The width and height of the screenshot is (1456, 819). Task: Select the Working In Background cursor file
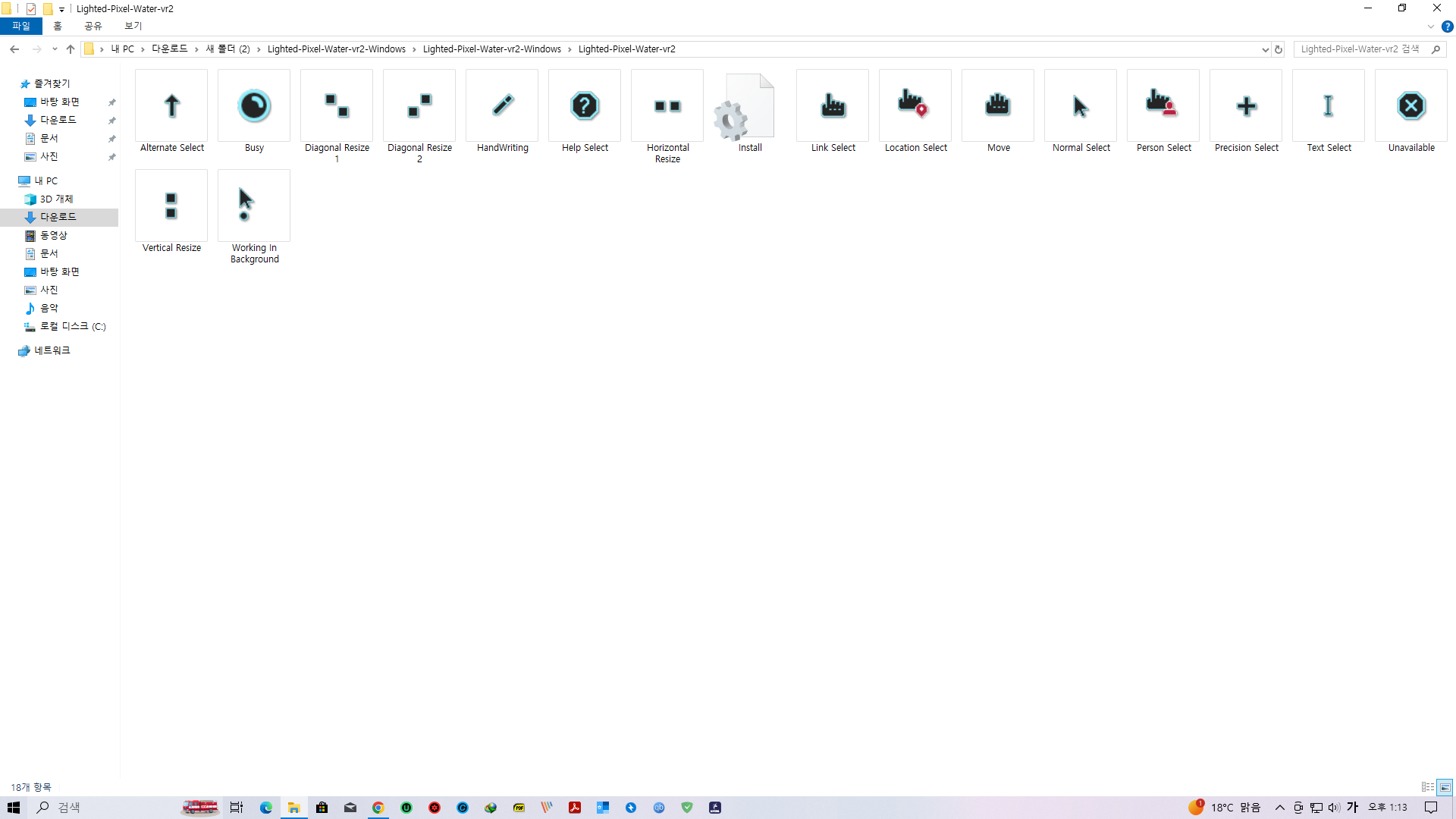254,217
